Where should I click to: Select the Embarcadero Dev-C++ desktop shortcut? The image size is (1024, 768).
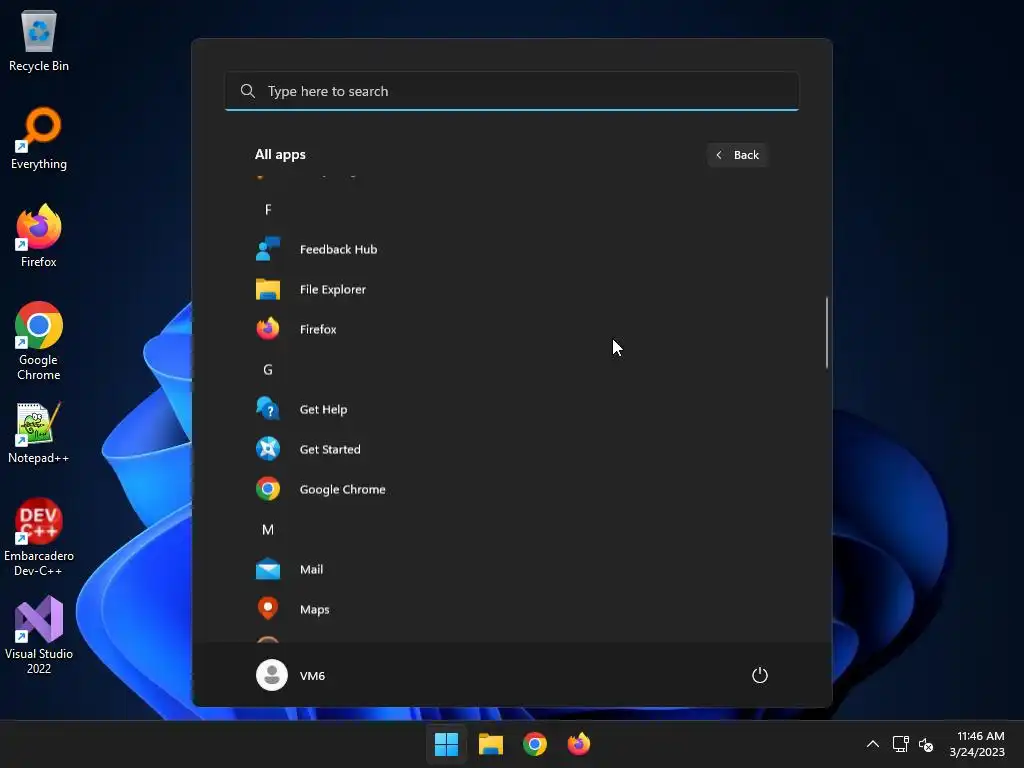(x=39, y=537)
